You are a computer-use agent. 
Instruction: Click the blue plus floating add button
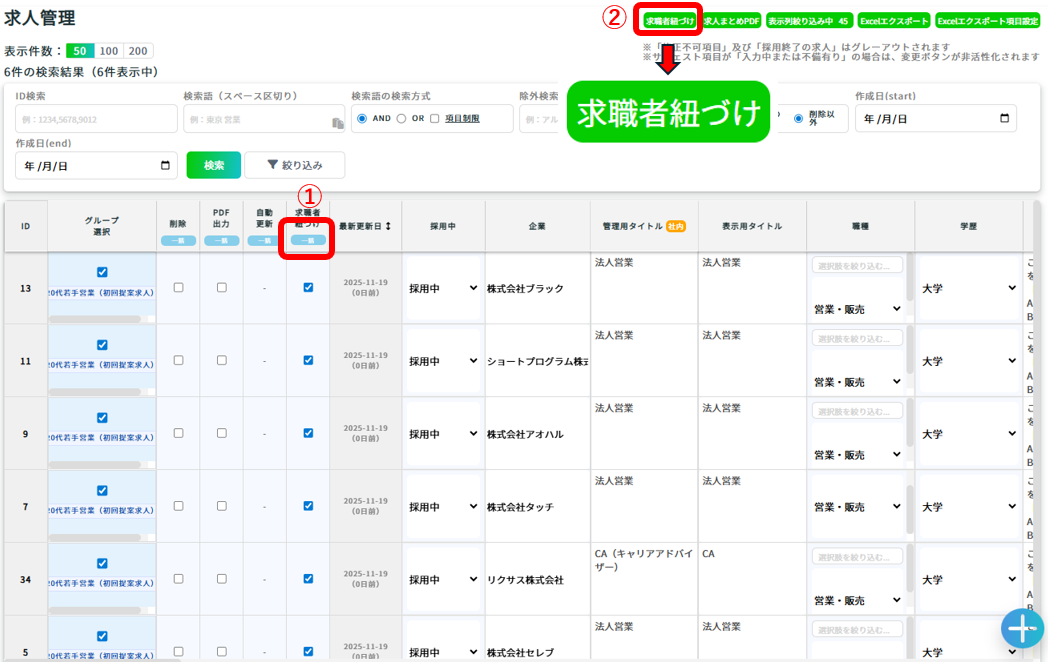click(x=1021, y=628)
